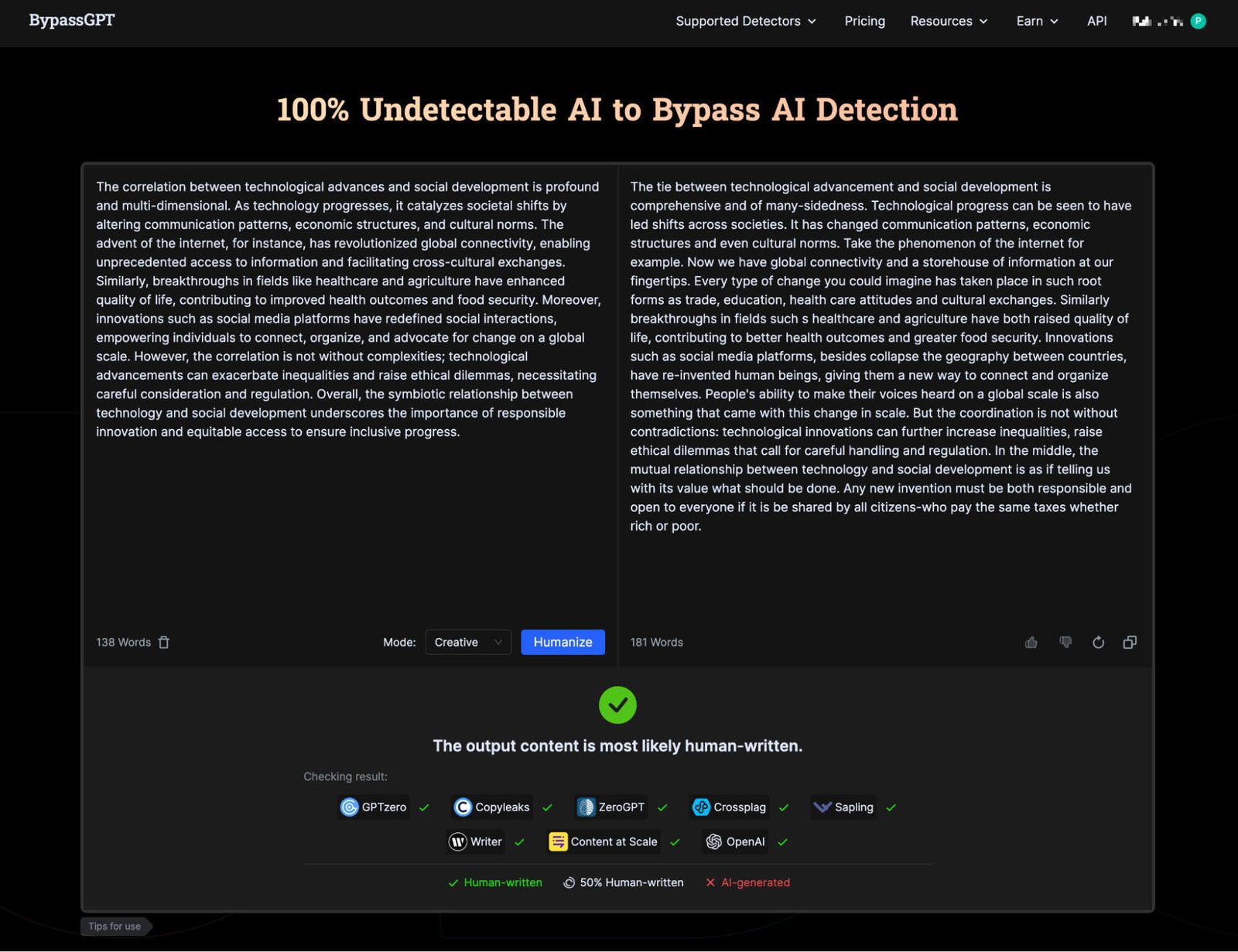
Task: Expand the Resources dropdown menu
Action: (x=949, y=21)
